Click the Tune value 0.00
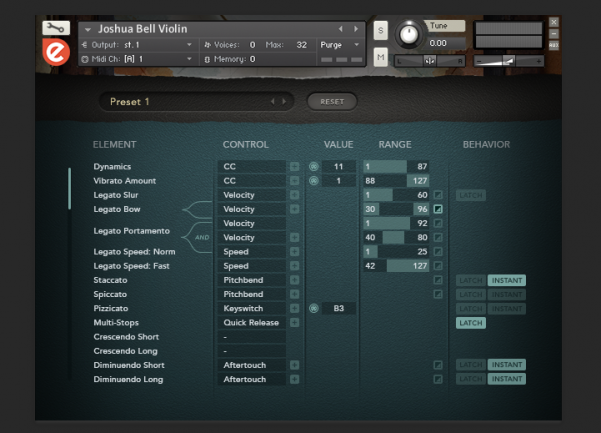The width and height of the screenshot is (601, 433). (x=438, y=43)
